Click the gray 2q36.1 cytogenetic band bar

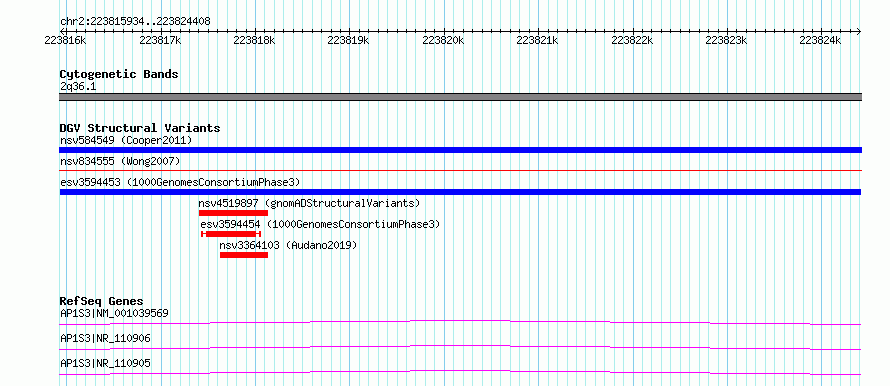tap(460, 97)
